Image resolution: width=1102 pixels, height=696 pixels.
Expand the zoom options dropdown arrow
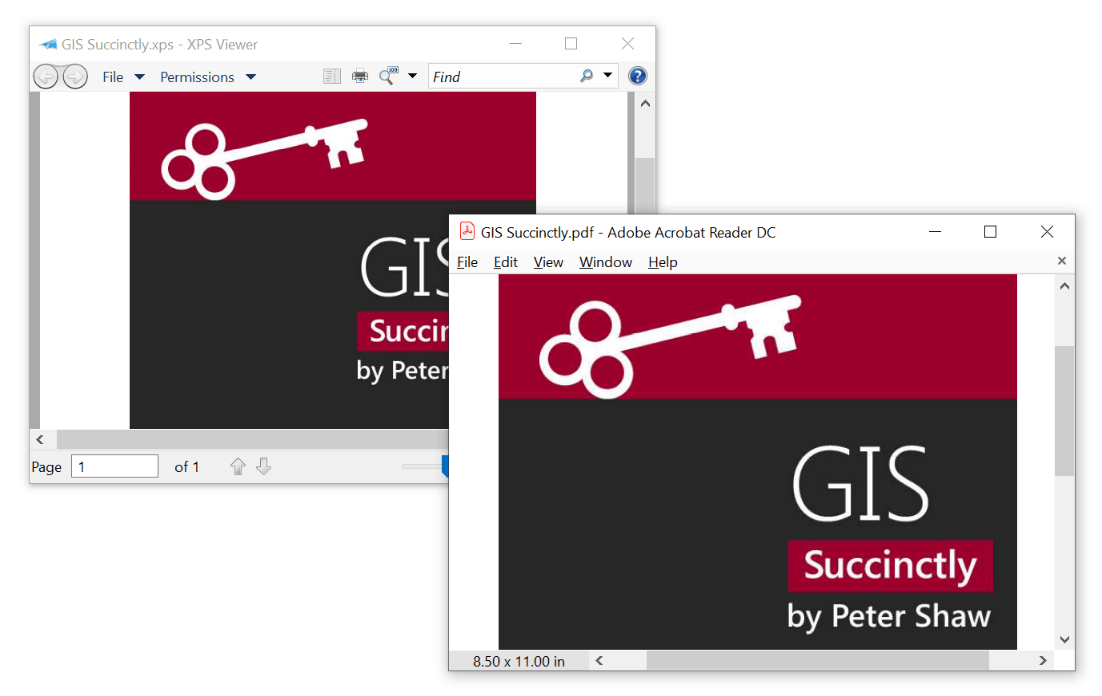(x=413, y=75)
